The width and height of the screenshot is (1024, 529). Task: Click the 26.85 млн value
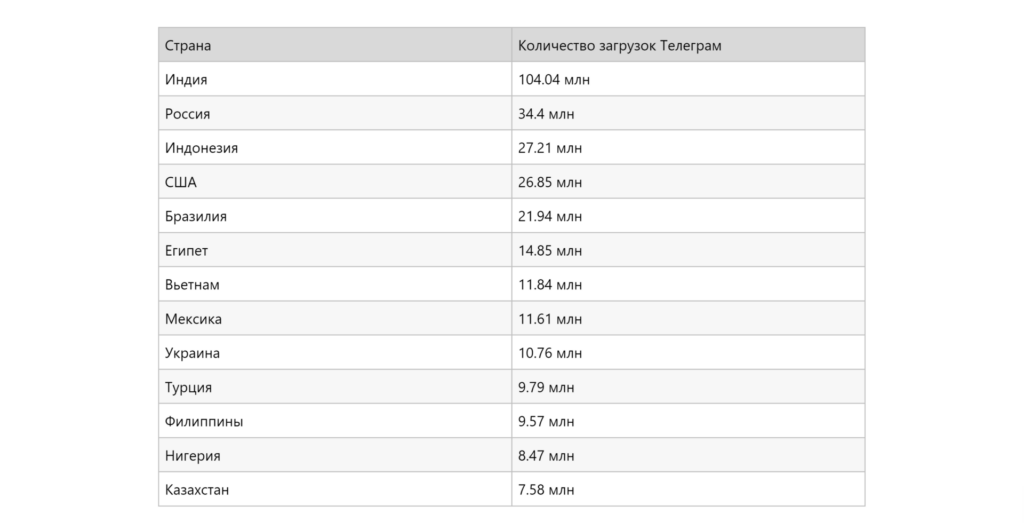[550, 182]
